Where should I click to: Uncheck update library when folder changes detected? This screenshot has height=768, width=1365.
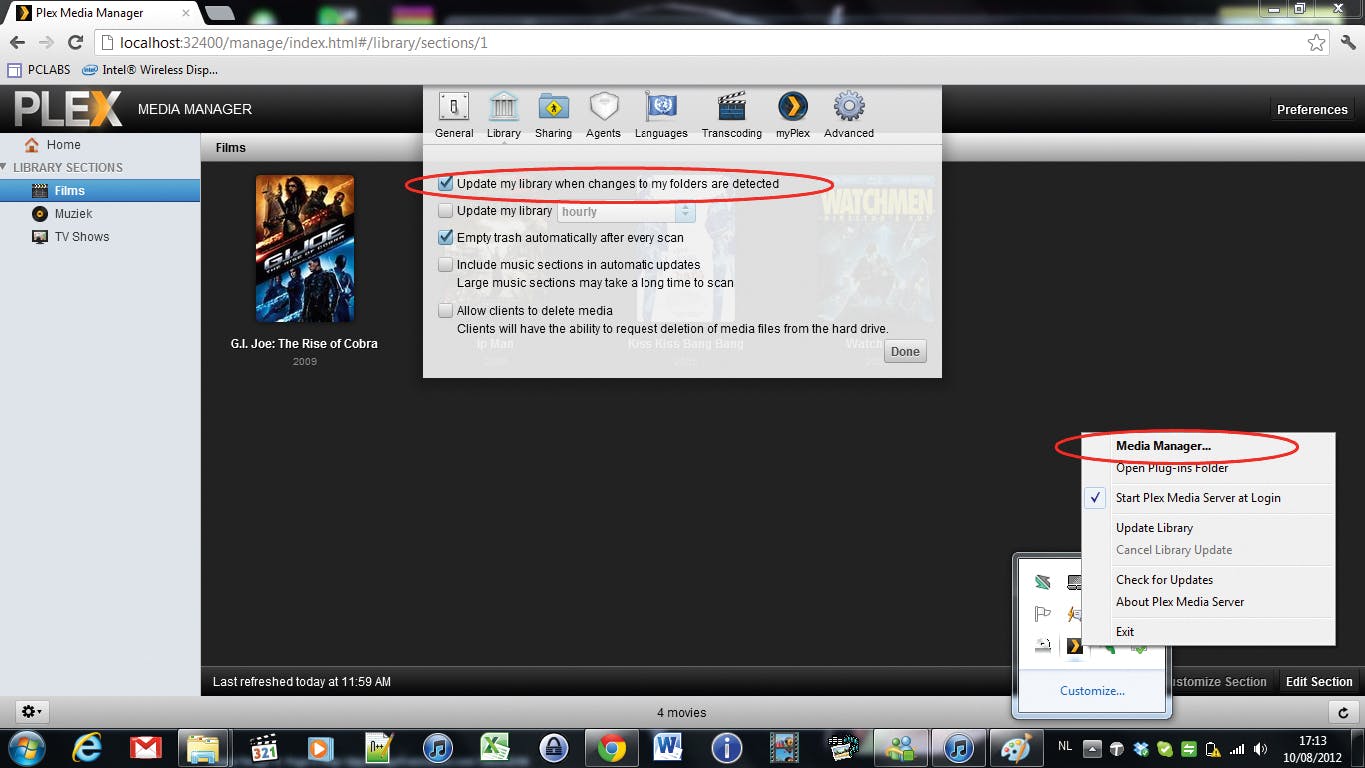[x=446, y=184]
